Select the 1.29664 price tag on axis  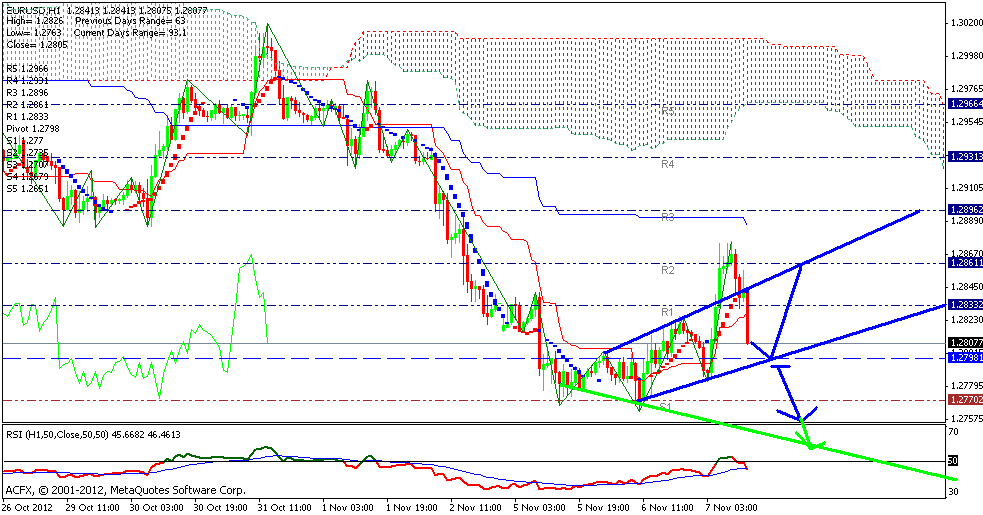[963, 103]
